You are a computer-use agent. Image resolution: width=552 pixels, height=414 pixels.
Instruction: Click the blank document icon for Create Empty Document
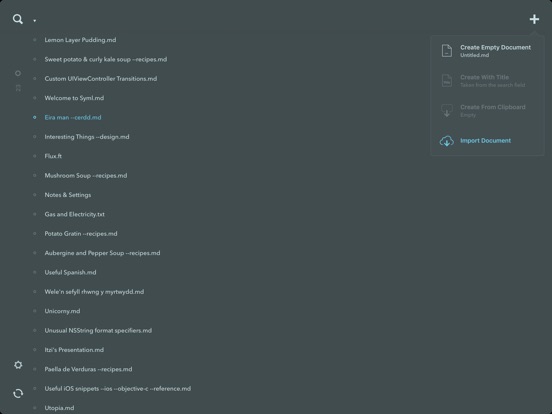coord(447,51)
